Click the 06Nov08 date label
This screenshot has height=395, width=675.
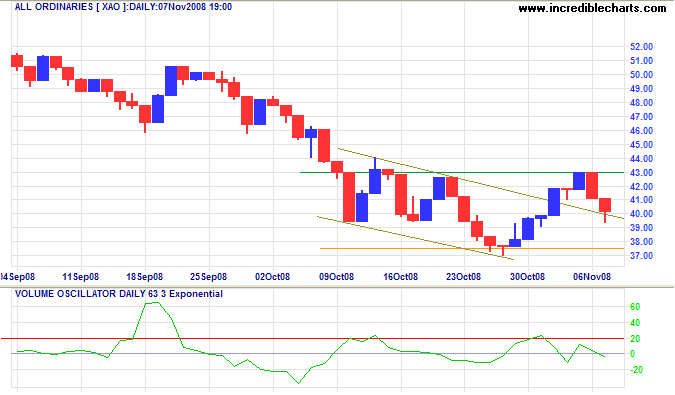[x=592, y=277]
